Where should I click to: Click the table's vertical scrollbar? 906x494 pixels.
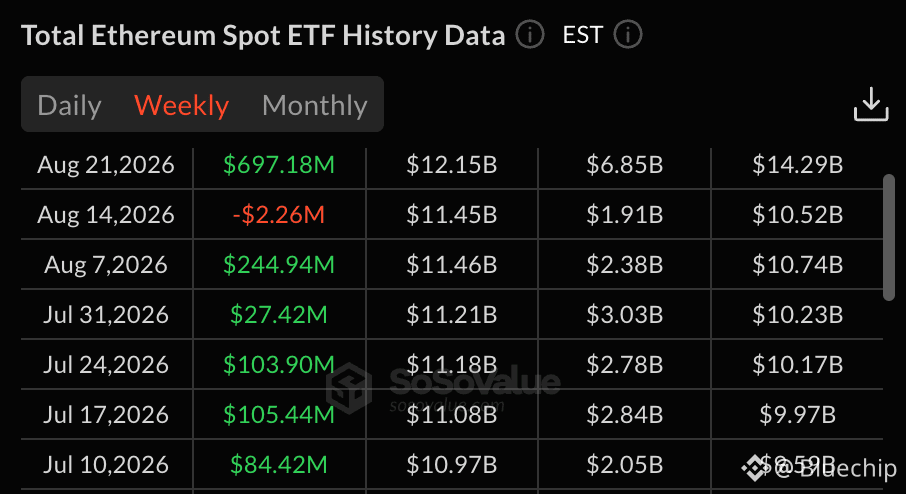click(889, 237)
